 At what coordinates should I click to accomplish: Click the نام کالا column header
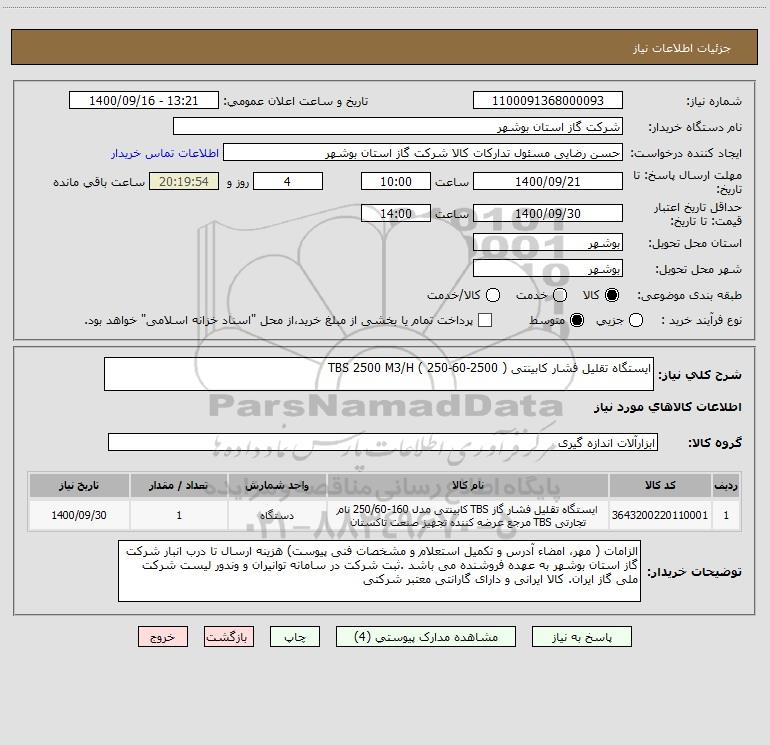(x=468, y=485)
